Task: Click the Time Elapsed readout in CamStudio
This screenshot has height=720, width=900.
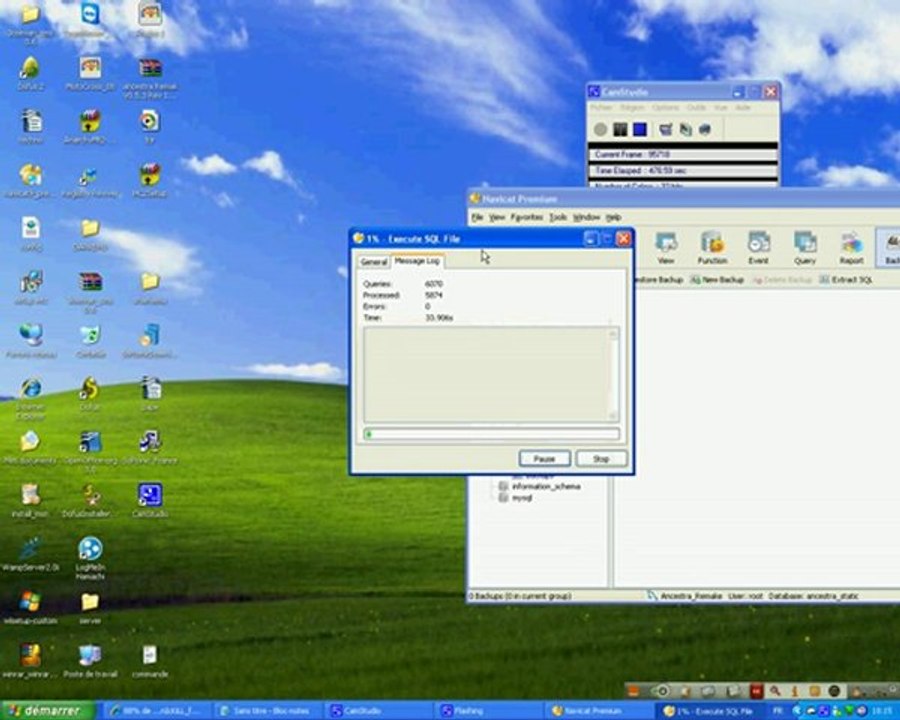Action: tap(682, 171)
